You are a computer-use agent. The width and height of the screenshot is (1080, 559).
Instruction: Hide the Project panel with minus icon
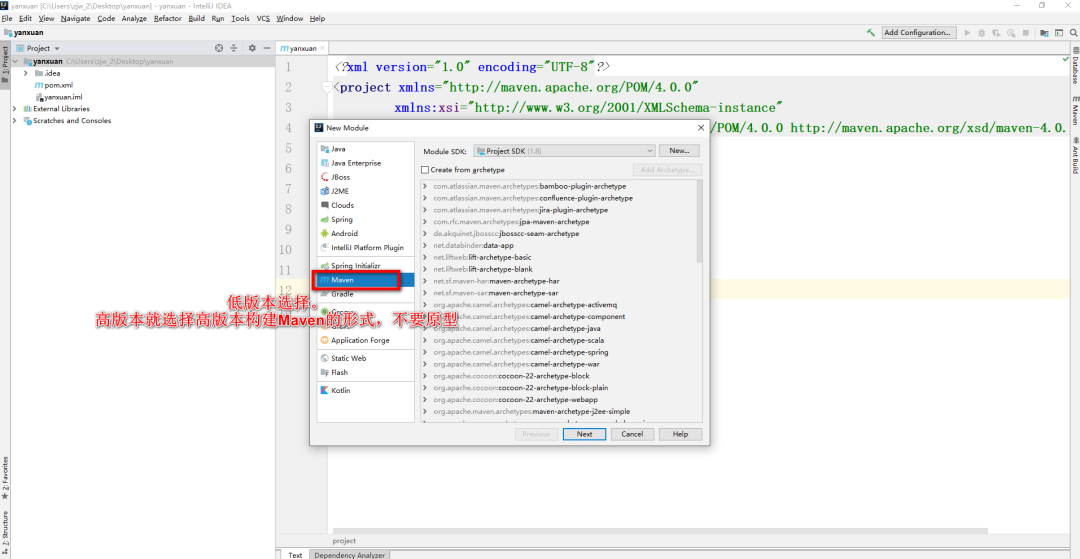pyautogui.click(x=267, y=48)
